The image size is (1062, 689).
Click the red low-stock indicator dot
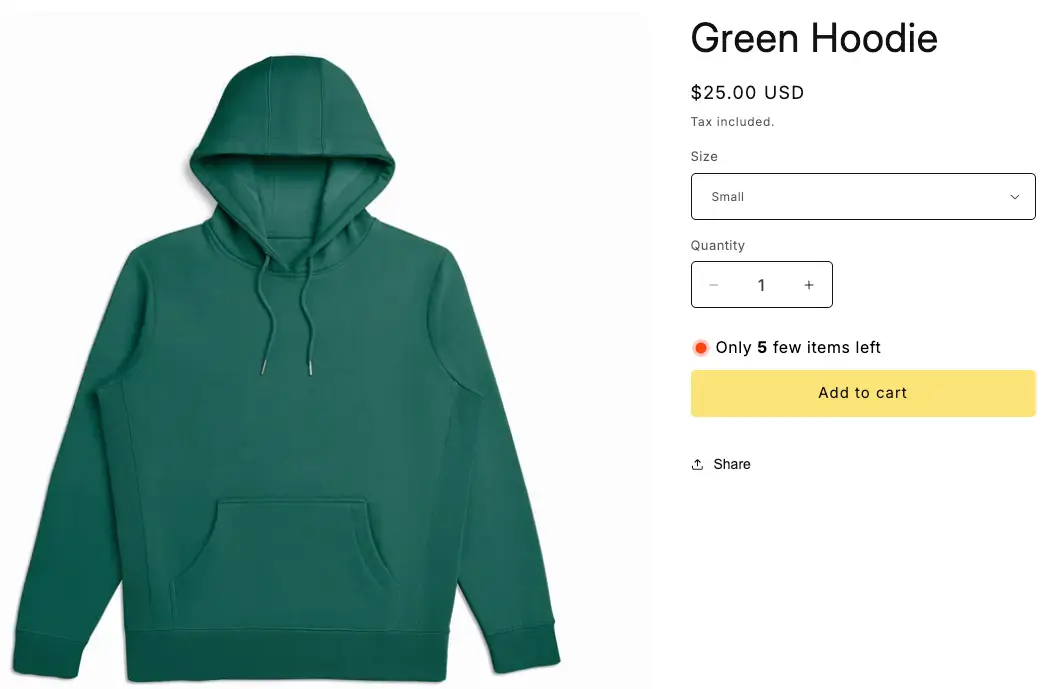click(701, 348)
